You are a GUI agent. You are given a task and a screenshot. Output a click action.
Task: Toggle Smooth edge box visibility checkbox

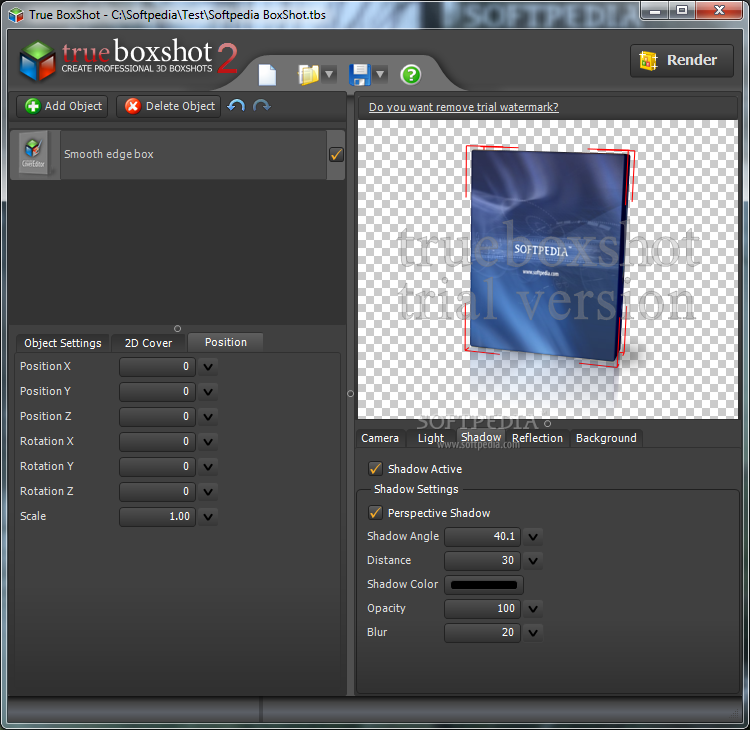[336, 155]
